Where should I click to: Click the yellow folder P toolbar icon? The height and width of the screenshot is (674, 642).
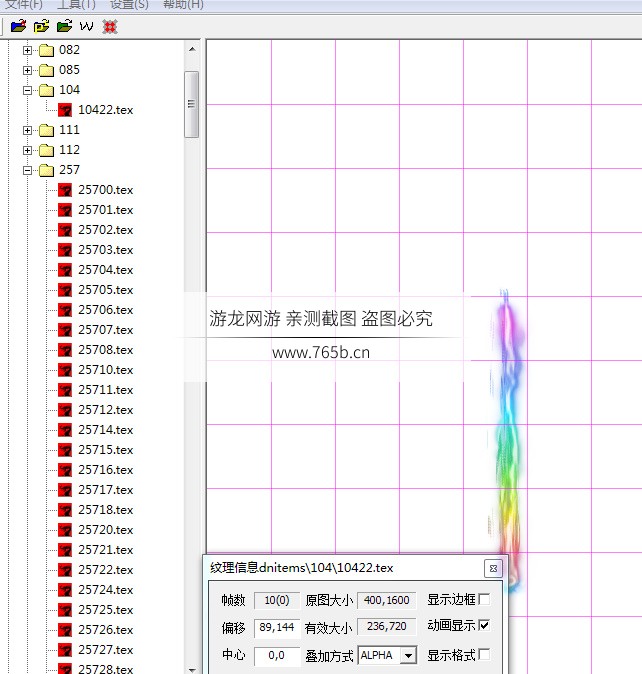(x=41, y=27)
